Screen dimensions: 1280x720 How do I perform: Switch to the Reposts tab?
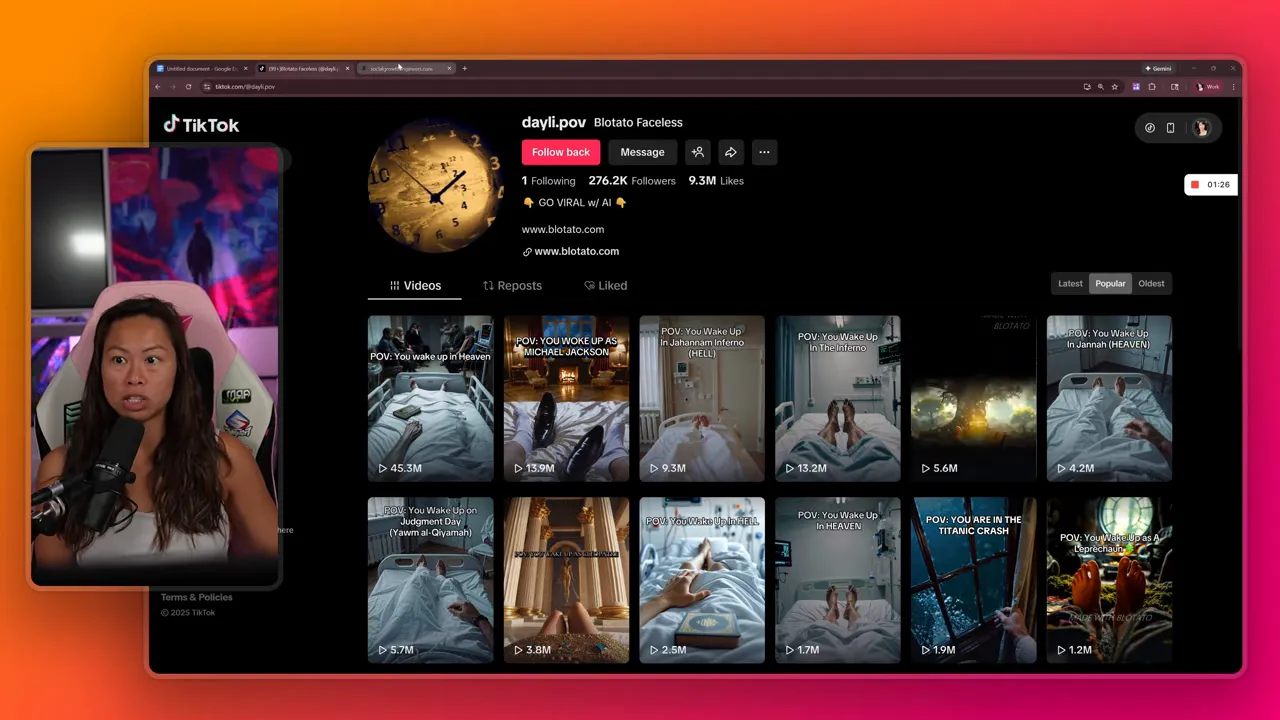coord(512,285)
